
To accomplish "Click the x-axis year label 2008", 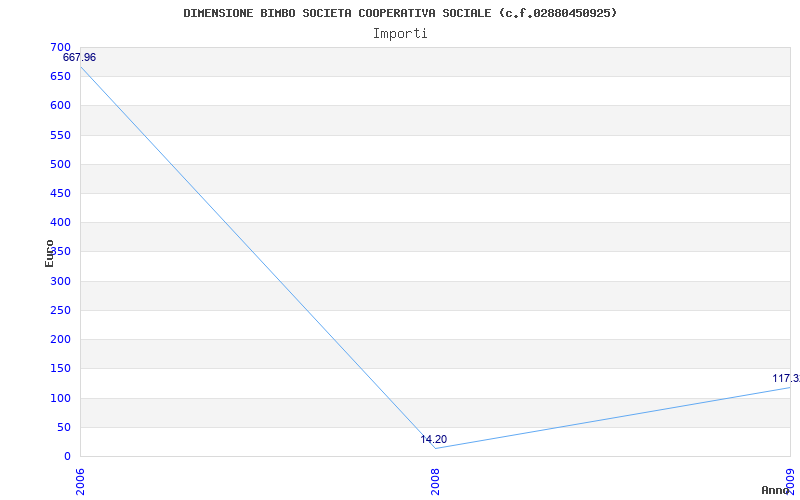I will coord(435,482).
